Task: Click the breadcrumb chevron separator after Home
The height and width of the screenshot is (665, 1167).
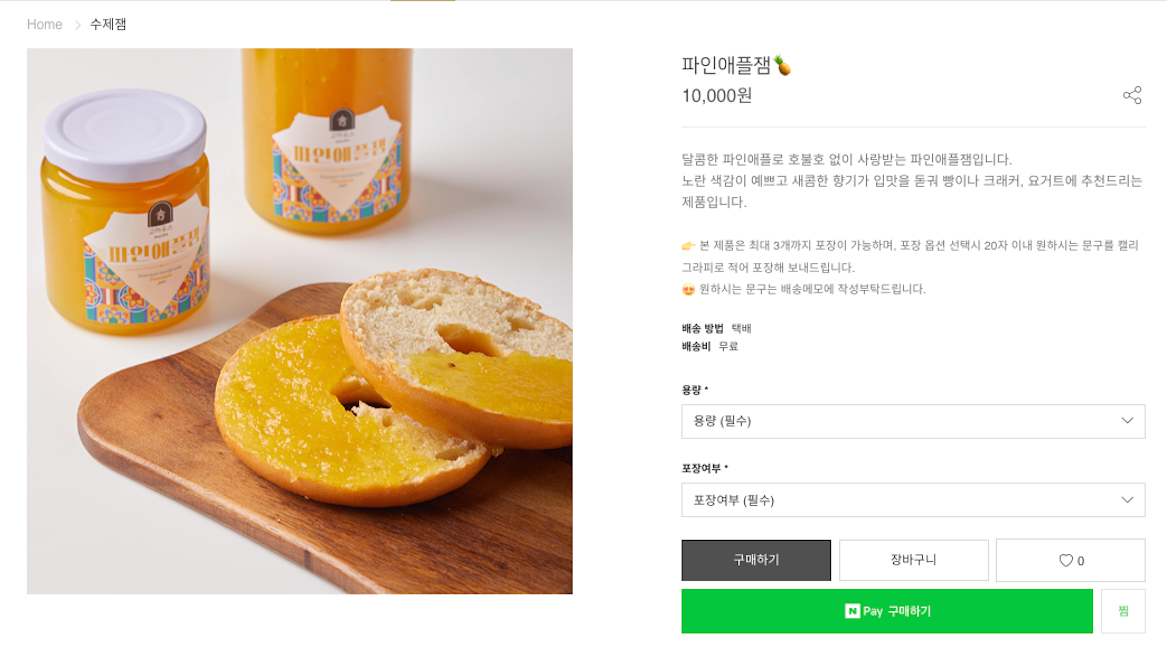Action: 77,25
